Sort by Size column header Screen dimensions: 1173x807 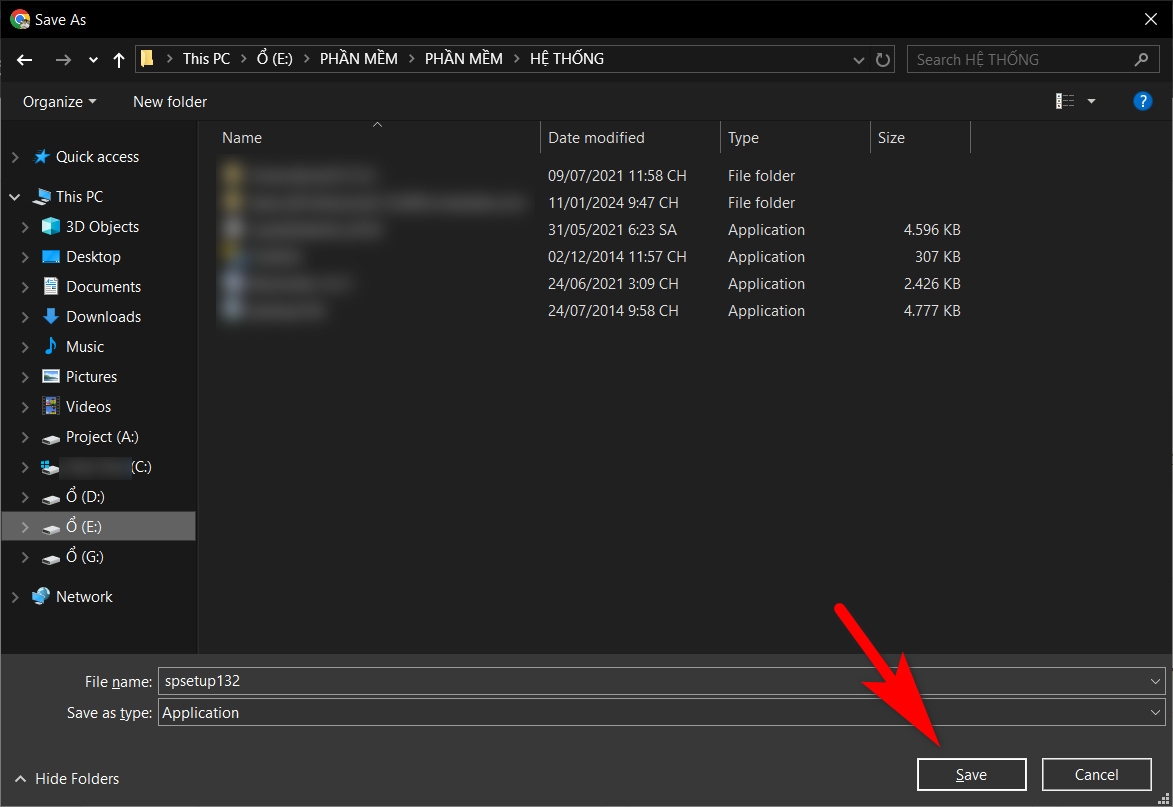pos(891,138)
